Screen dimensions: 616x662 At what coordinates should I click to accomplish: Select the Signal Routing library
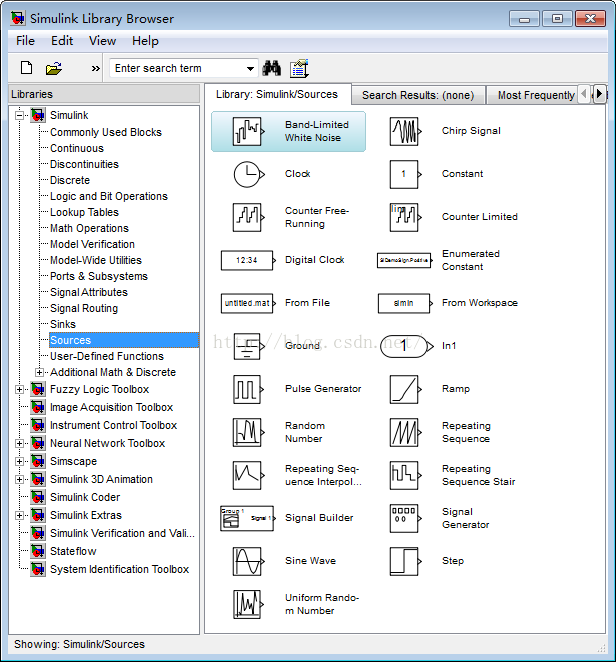tap(84, 308)
